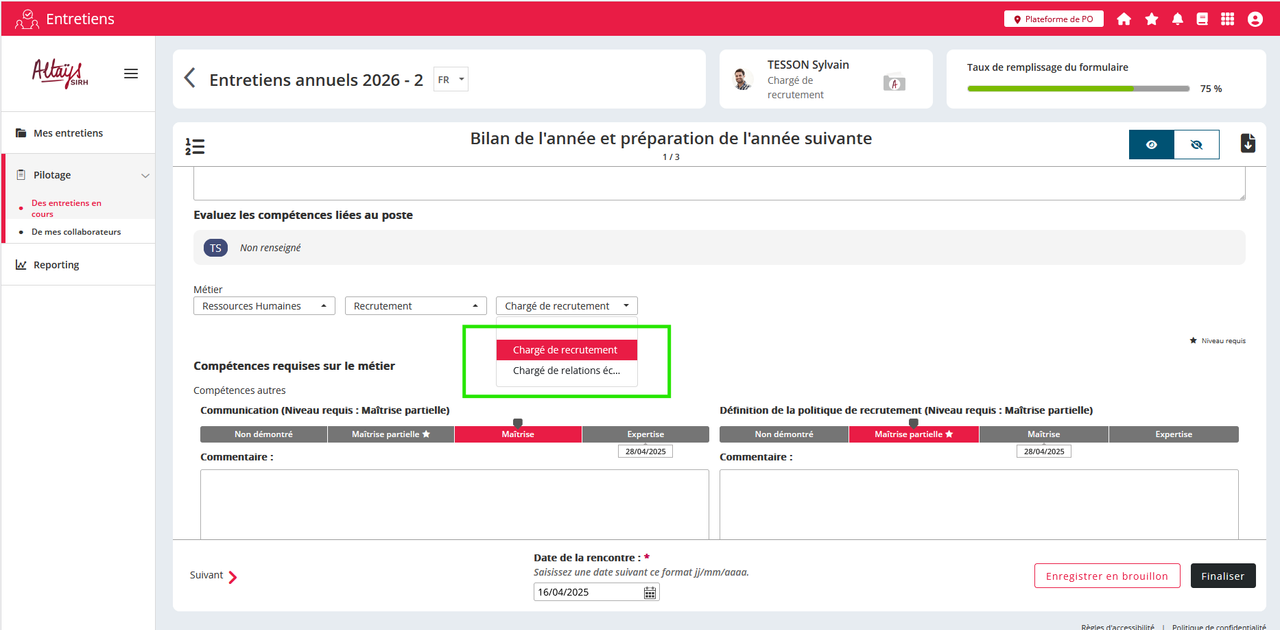Enable the visible eye view mode
Viewport: 1280px width, 630px height.
1152,145
